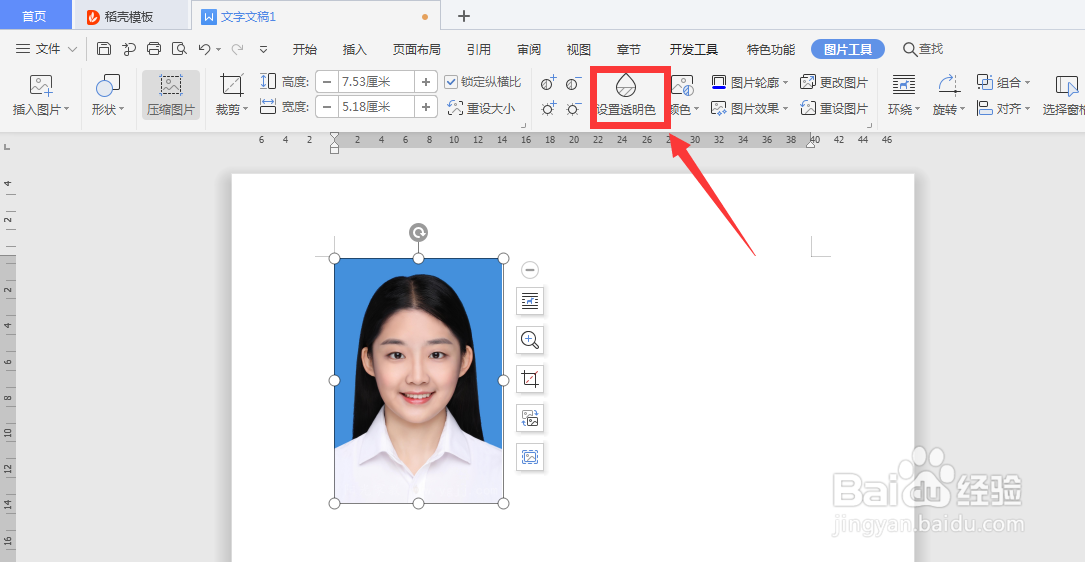Open the undo history dropdown arrow
This screenshot has width=1085, height=562.
(x=218, y=49)
